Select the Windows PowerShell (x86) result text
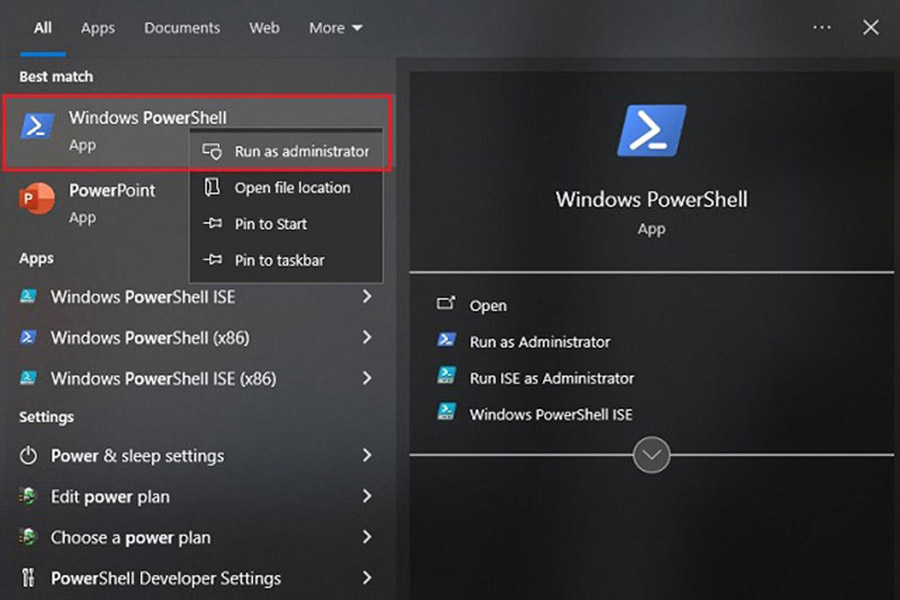900x600 pixels. 150,338
